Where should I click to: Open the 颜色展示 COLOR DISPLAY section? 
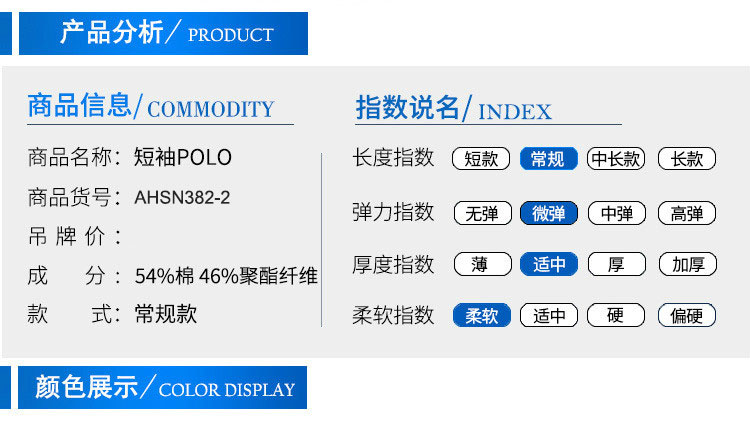(165, 388)
